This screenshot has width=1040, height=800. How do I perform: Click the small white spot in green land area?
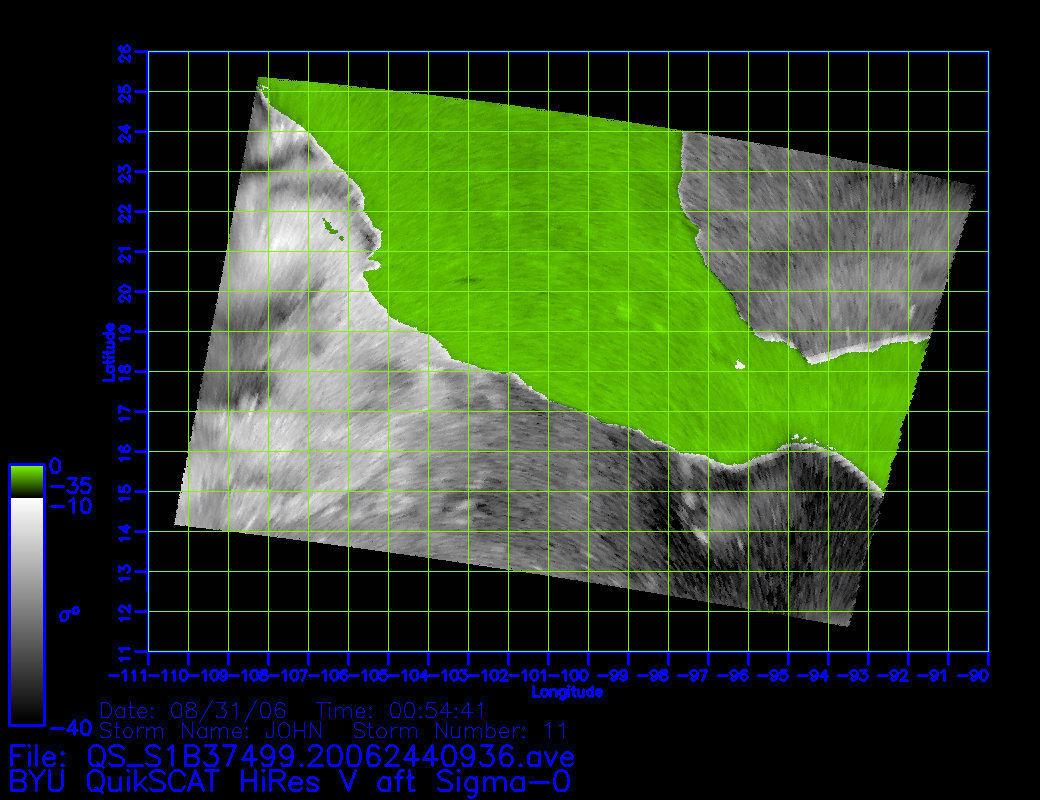pyautogui.click(x=740, y=365)
